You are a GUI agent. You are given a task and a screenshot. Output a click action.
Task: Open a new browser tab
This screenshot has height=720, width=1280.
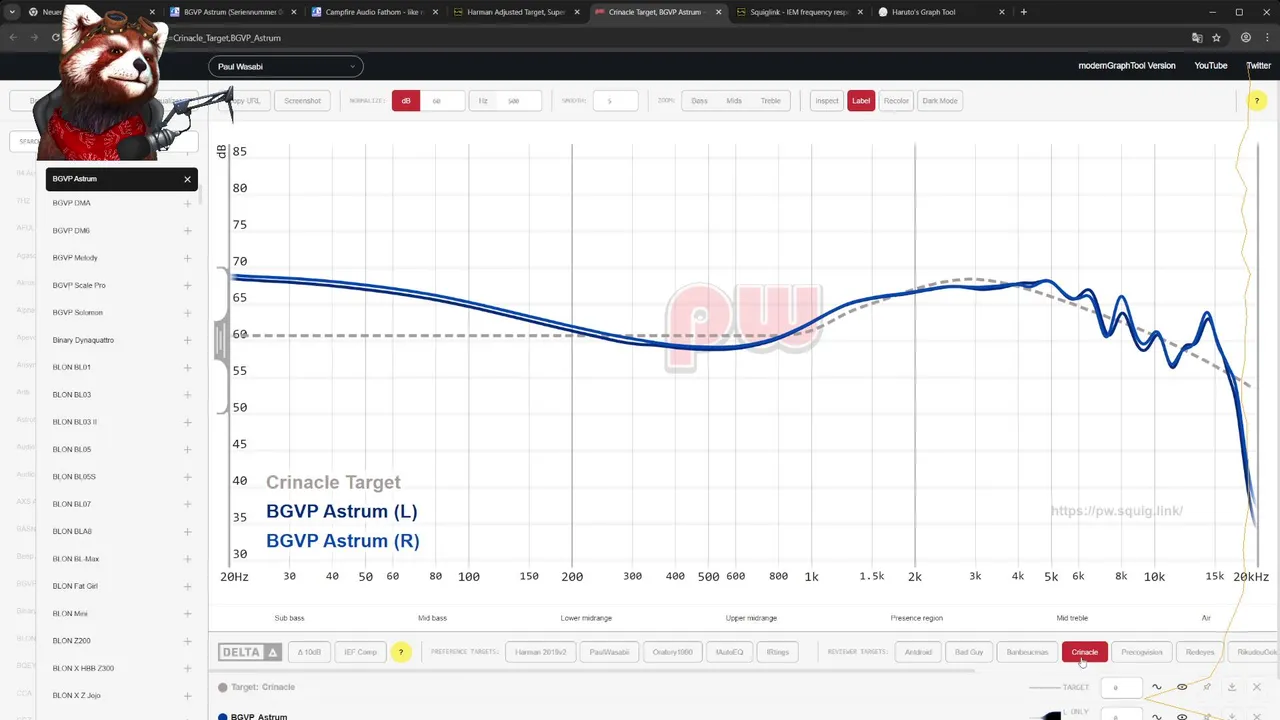tap(1023, 12)
